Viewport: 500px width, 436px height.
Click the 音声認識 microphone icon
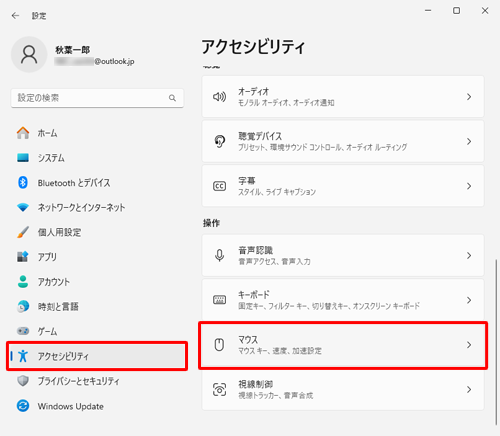click(x=219, y=255)
